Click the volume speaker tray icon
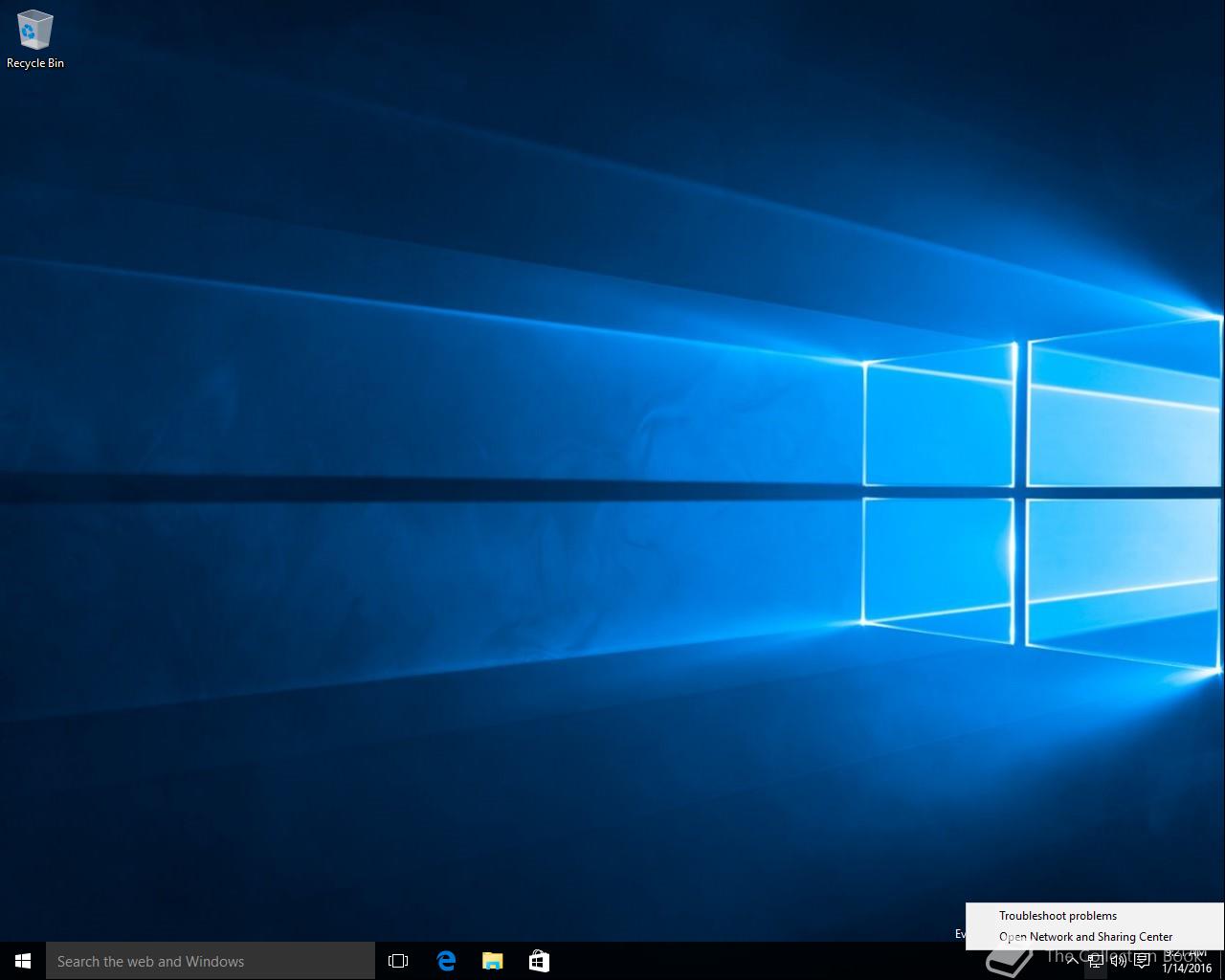This screenshot has height=980, width=1225. [1118, 962]
